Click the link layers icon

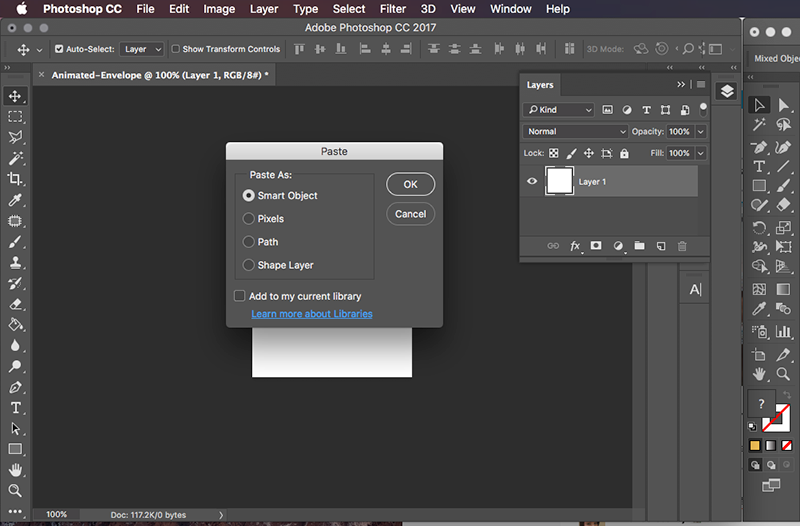click(553, 246)
